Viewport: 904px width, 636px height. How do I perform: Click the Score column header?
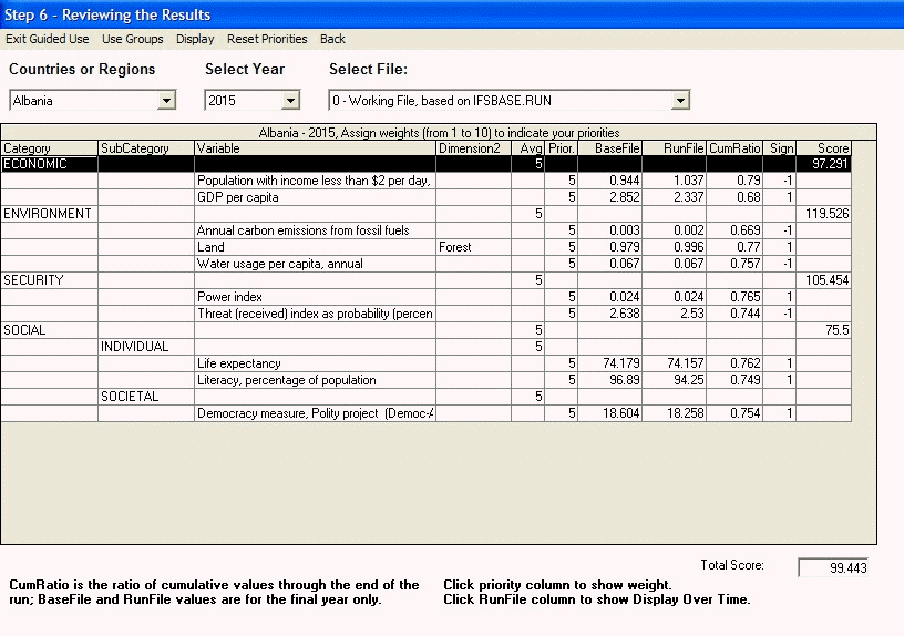point(824,148)
